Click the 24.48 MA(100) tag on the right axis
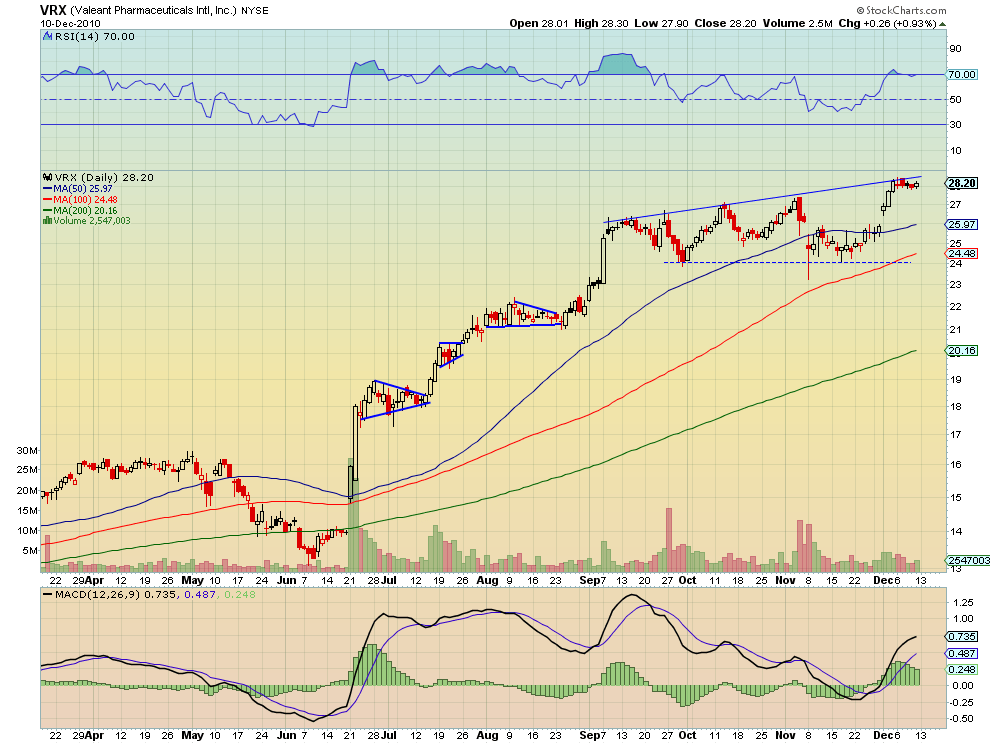This screenshot has width=990, height=744. [962, 253]
